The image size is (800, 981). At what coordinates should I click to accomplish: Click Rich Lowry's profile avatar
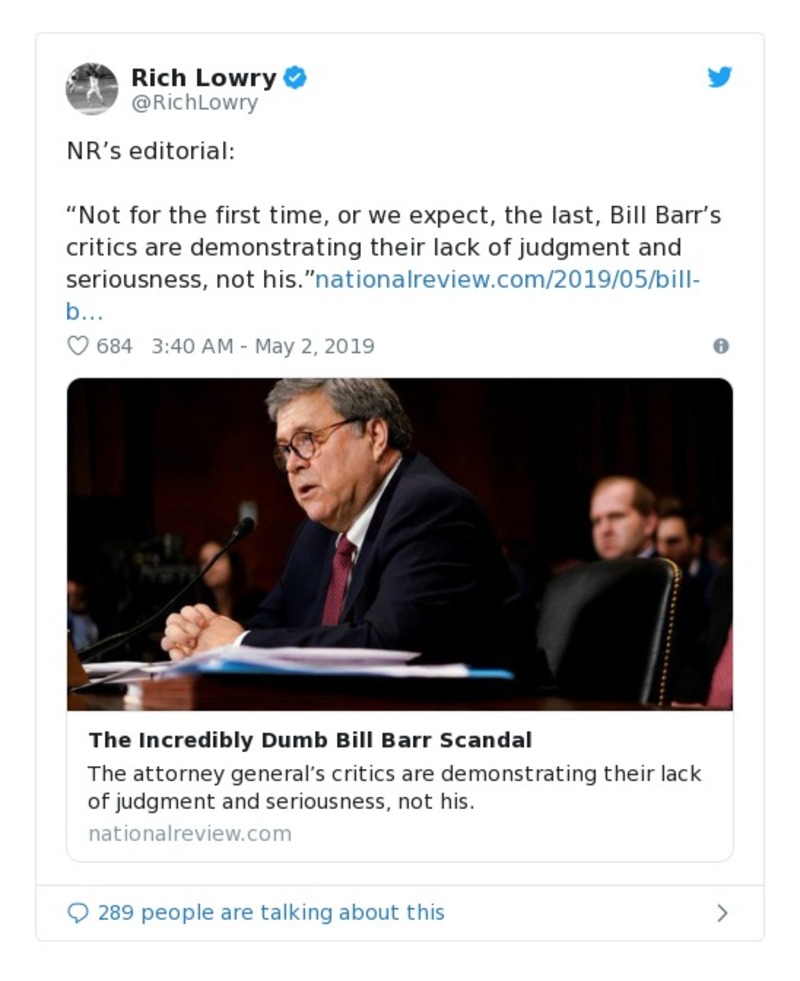coord(91,88)
